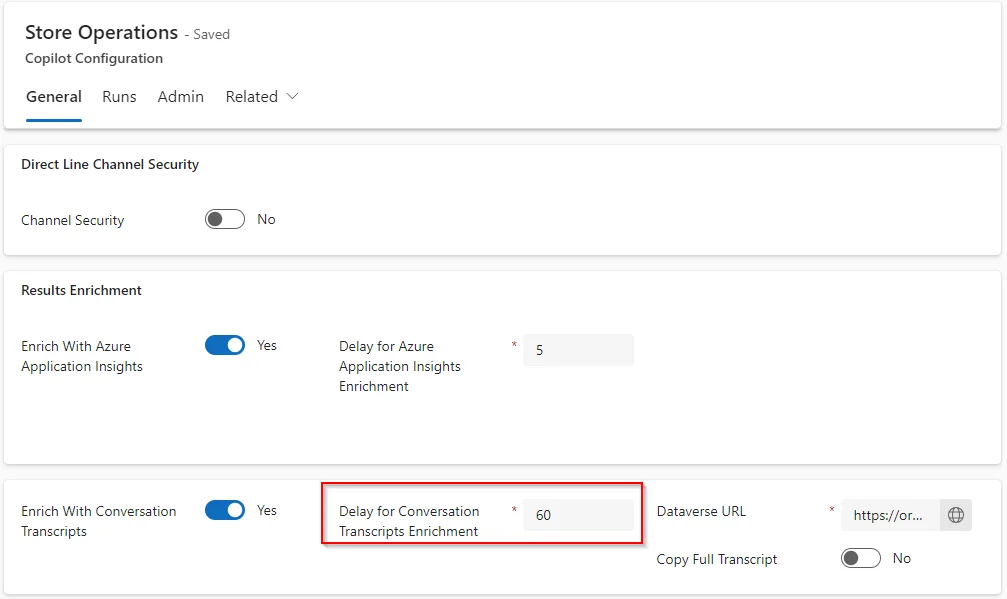1007x599 pixels.
Task: Select the Channel Security label
Action: (73, 220)
